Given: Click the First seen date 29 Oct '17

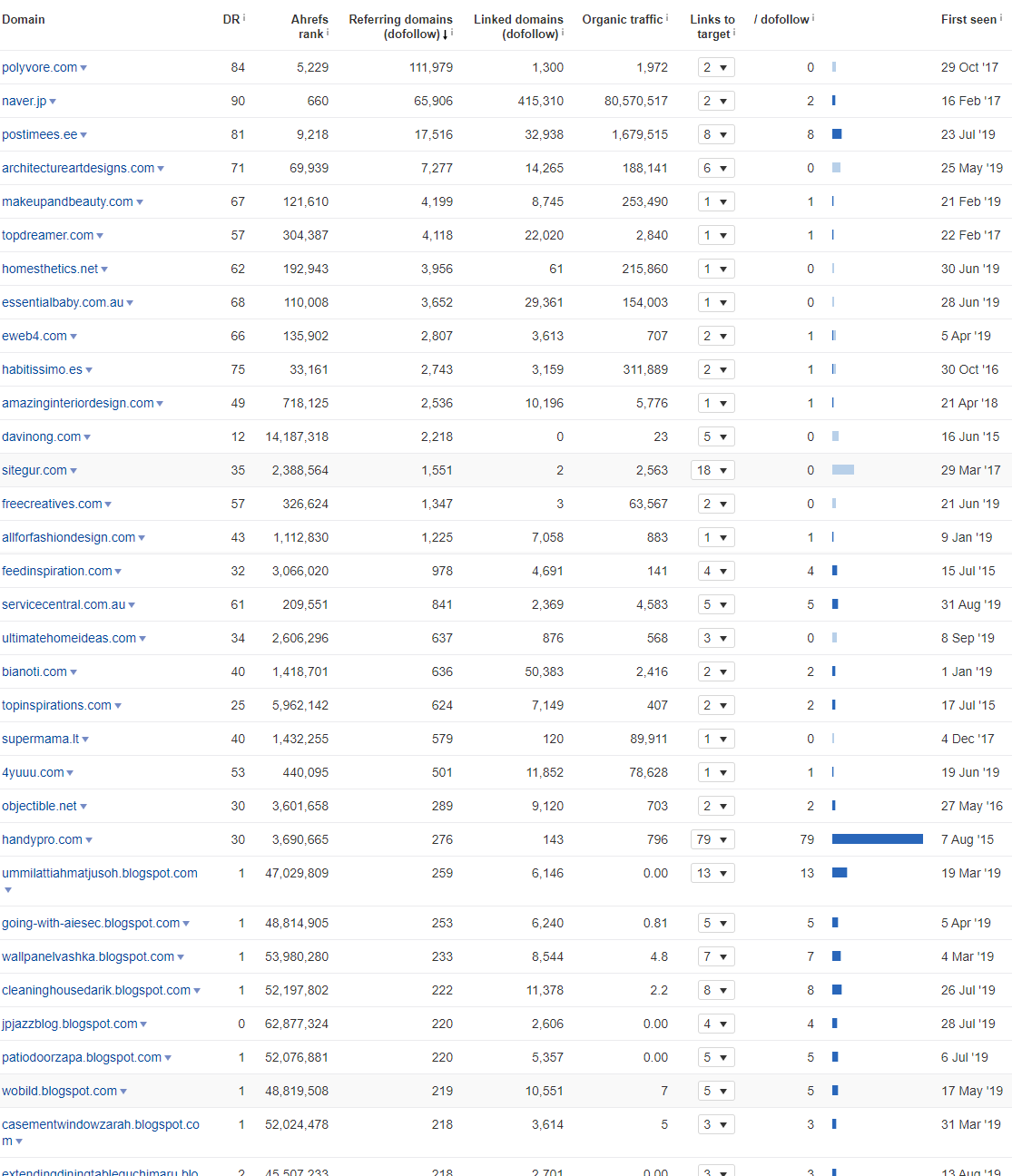Looking at the screenshot, I should click(969, 67).
